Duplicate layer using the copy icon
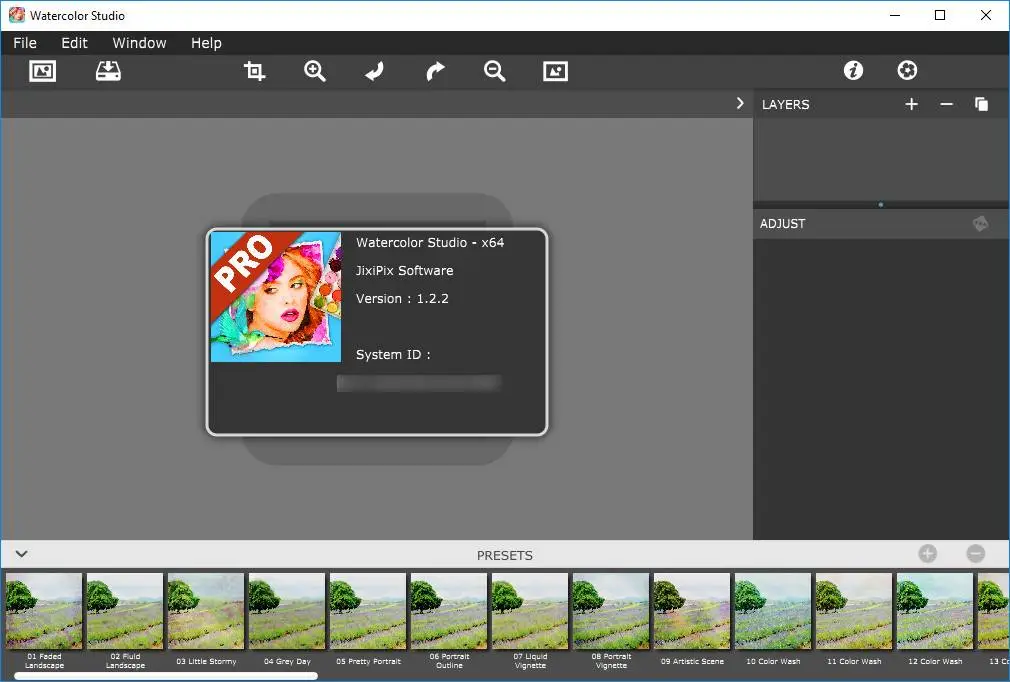The height and width of the screenshot is (682, 1010). (981, 104)
